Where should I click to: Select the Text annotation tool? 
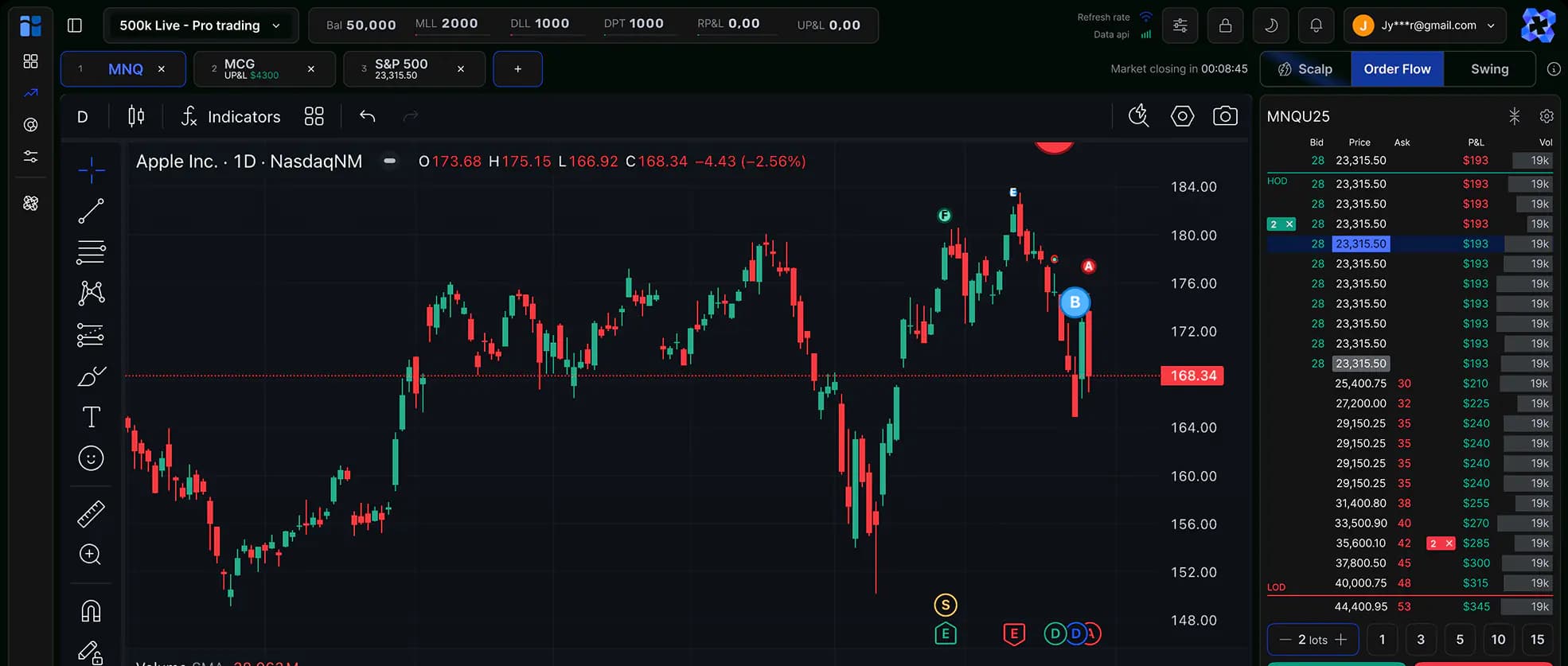91,417
